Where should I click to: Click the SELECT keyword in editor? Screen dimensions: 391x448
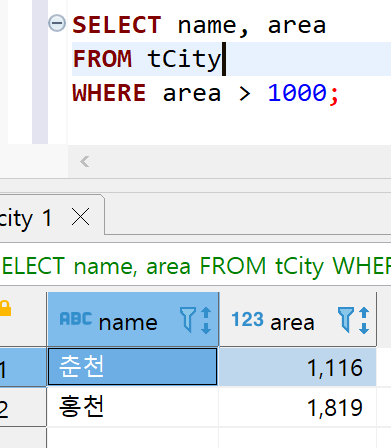click(x=117, y=25)
